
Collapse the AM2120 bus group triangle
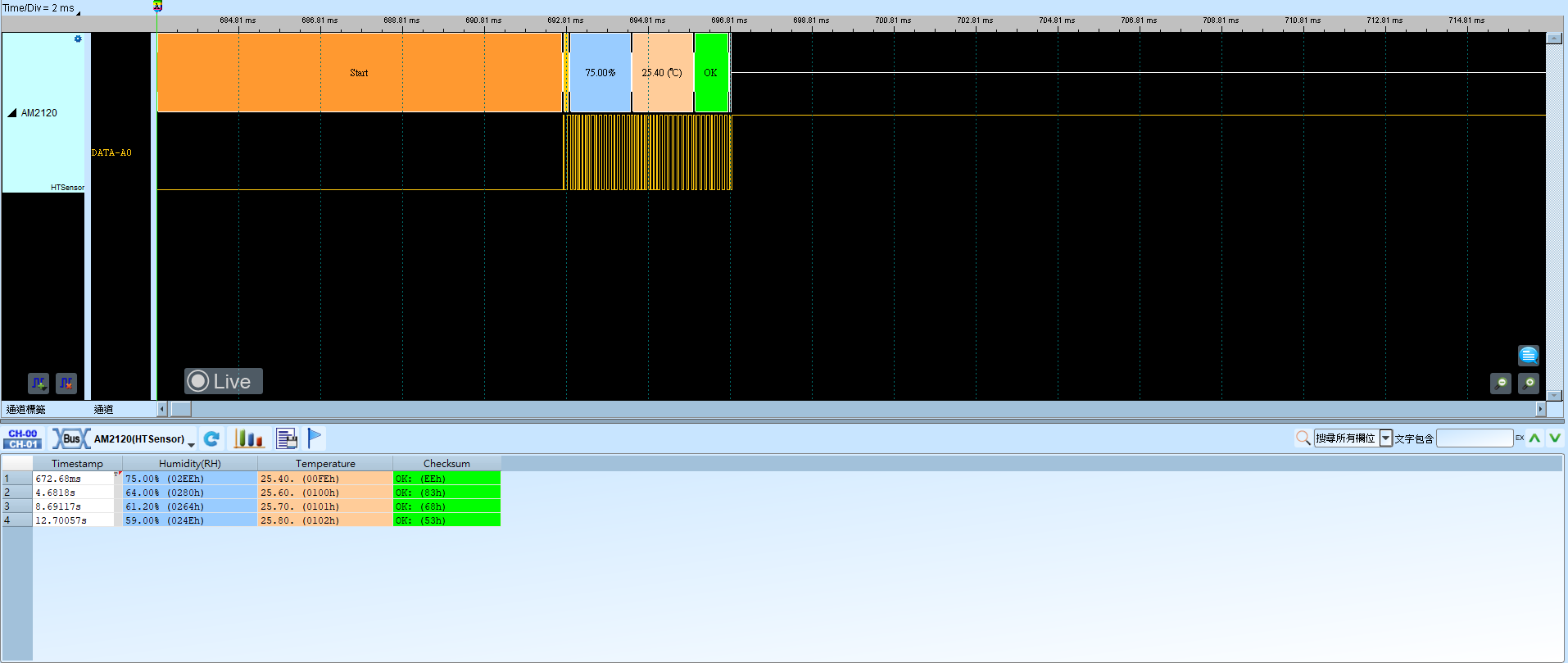[x=12, y=113]
